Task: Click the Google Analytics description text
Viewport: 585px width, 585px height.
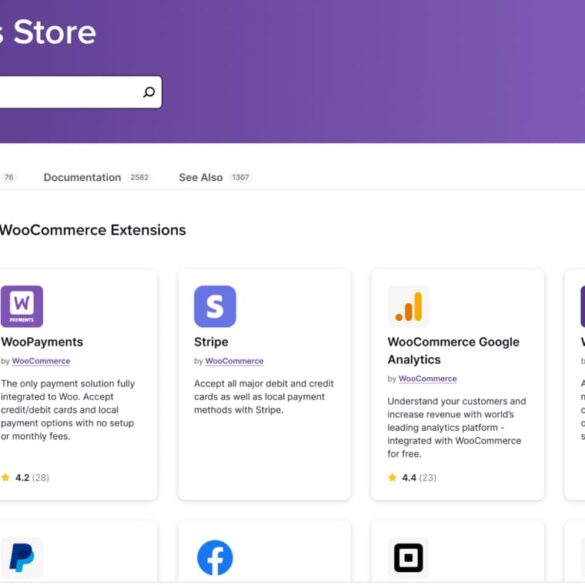Action: click(457, 427)
